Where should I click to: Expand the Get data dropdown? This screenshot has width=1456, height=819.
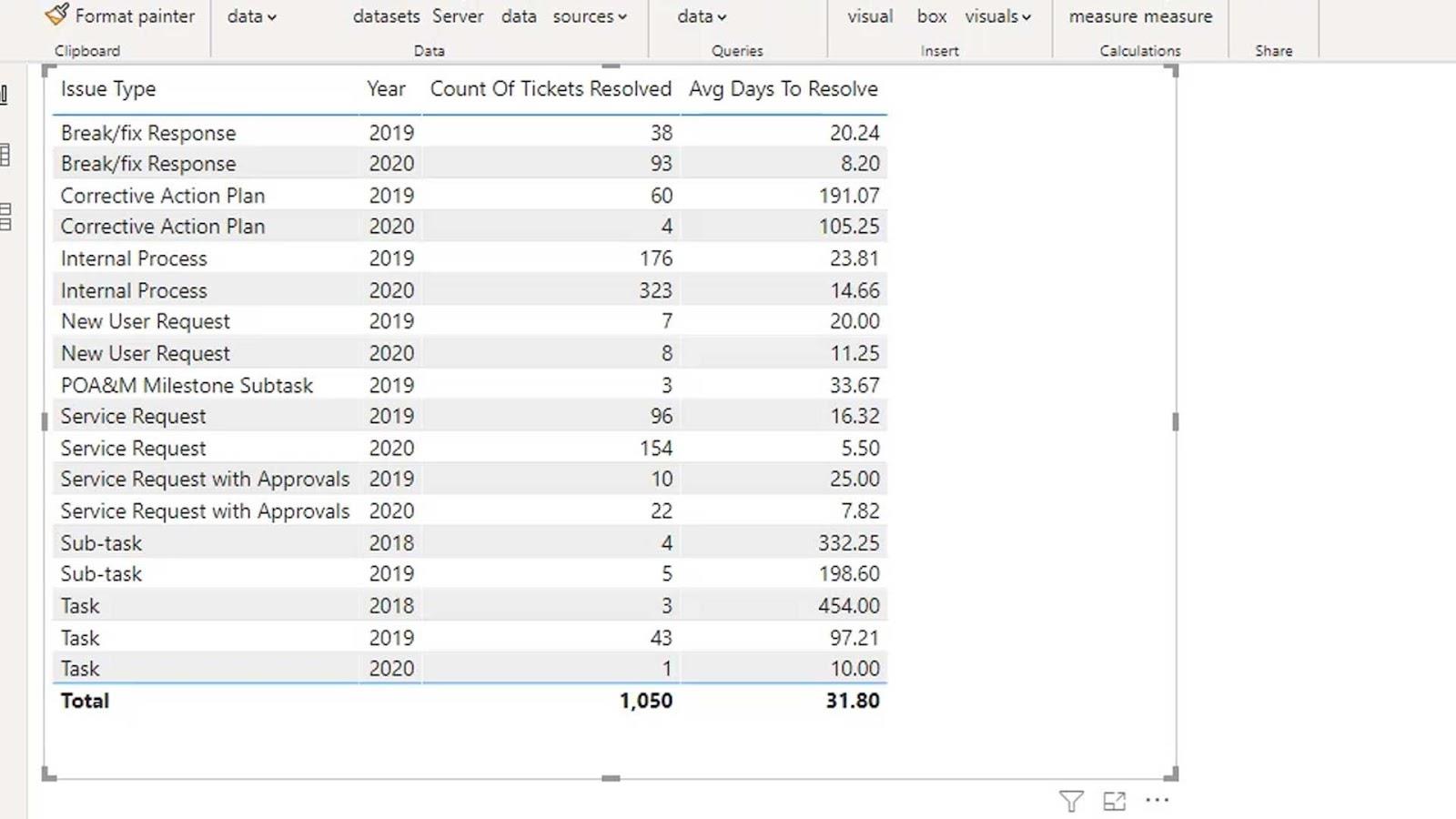[252, 16]
